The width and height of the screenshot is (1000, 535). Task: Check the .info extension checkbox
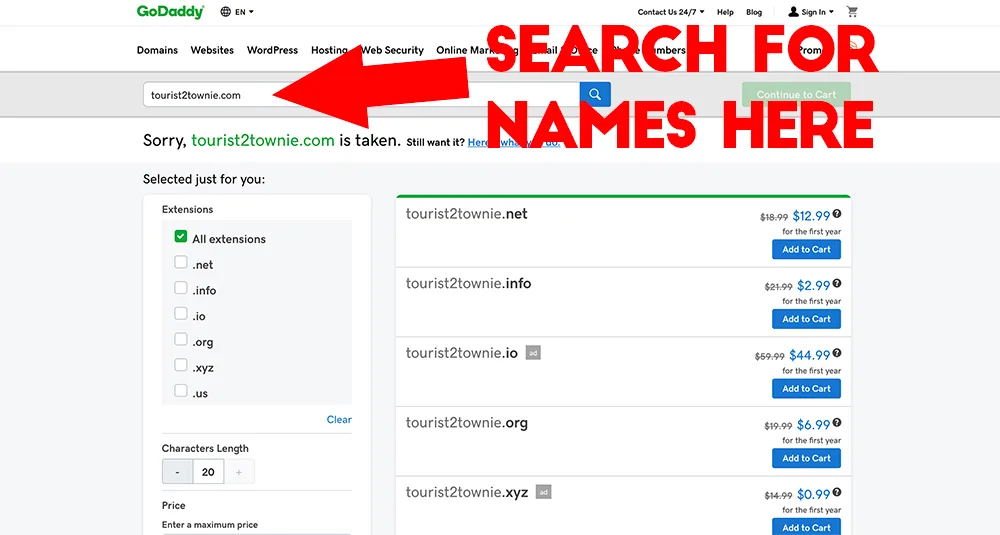(181, 288)
